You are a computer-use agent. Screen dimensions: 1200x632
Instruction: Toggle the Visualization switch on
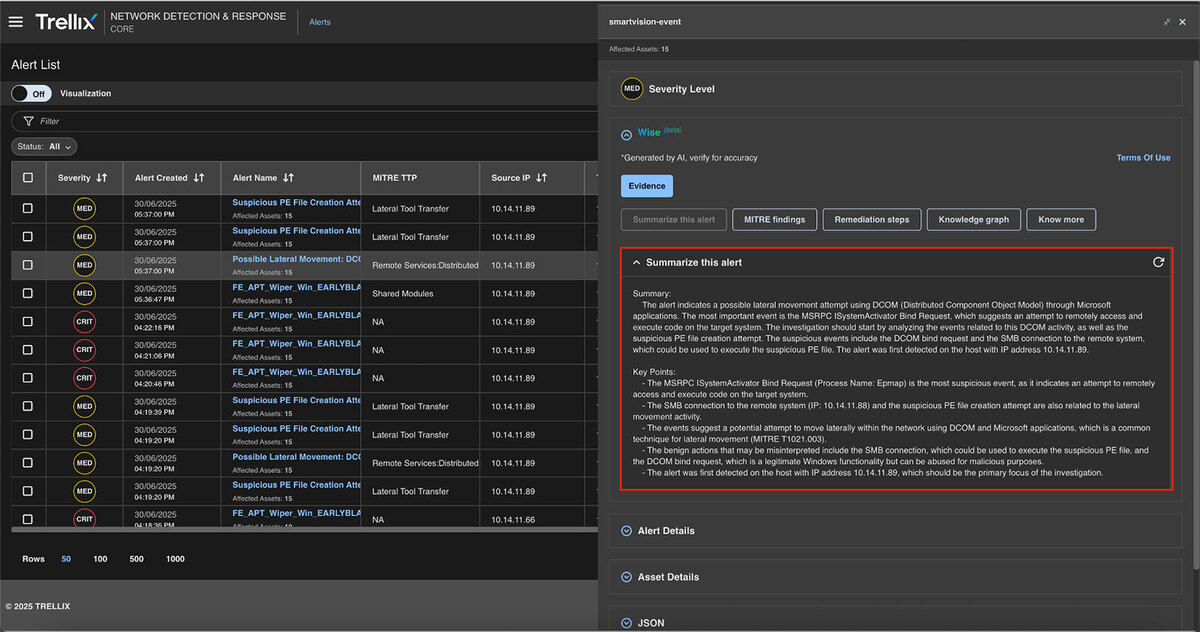point(31,93)
